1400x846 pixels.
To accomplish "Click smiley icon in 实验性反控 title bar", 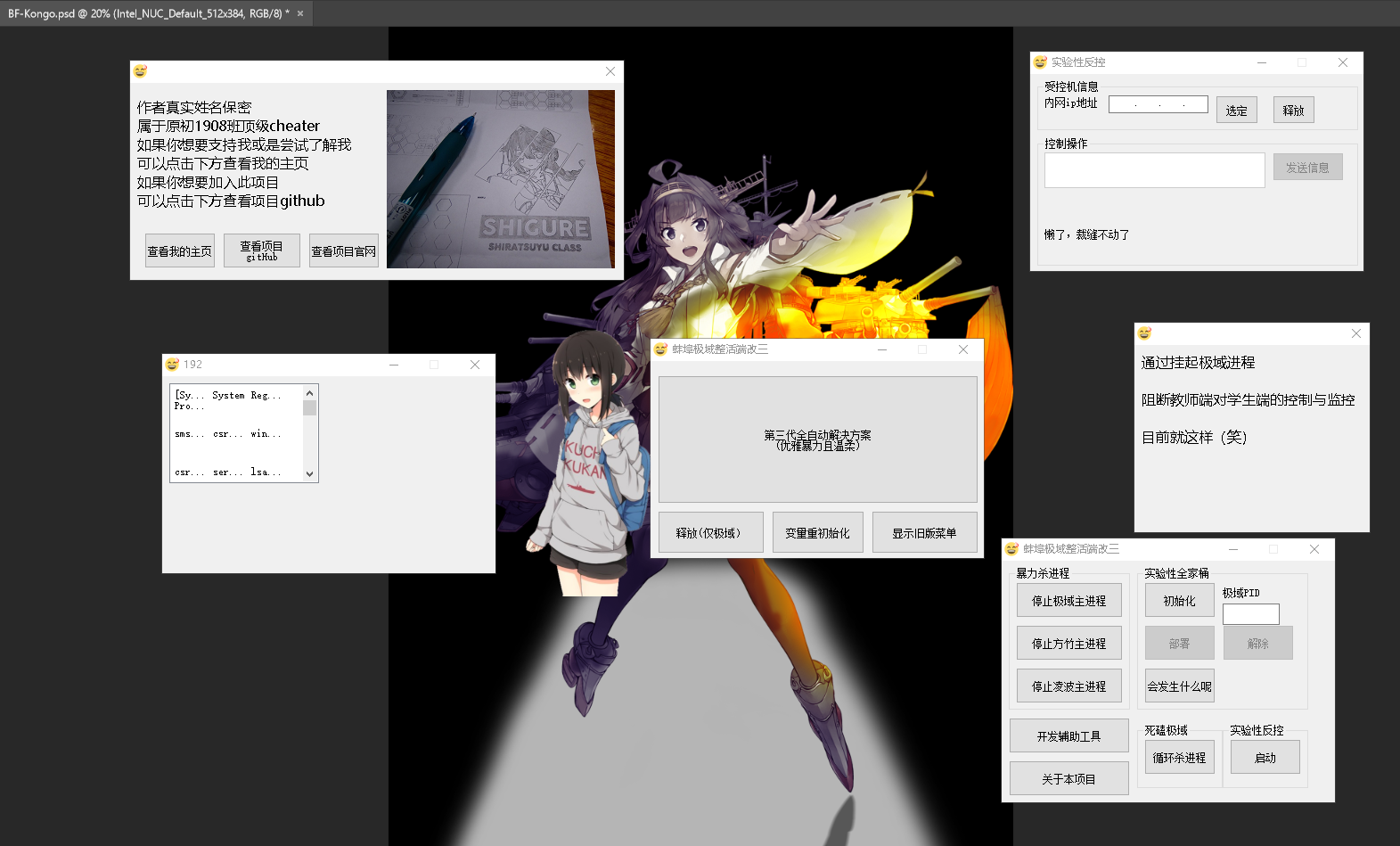I will click(1040, 62).
